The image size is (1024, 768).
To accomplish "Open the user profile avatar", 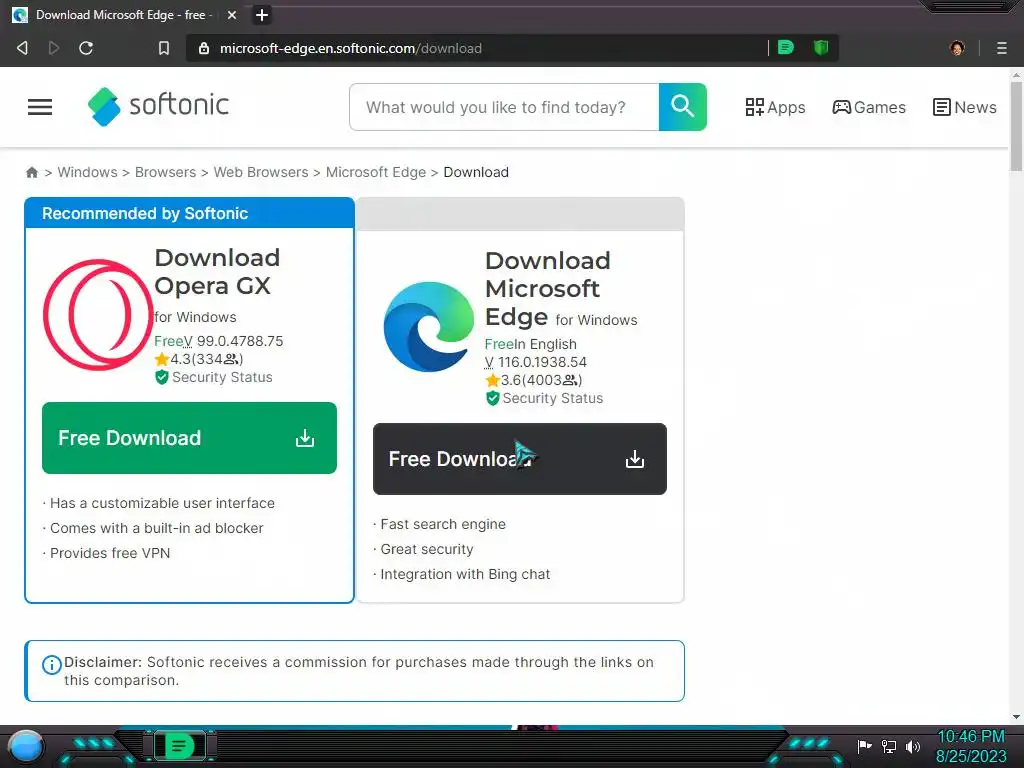I will (957, 48).
